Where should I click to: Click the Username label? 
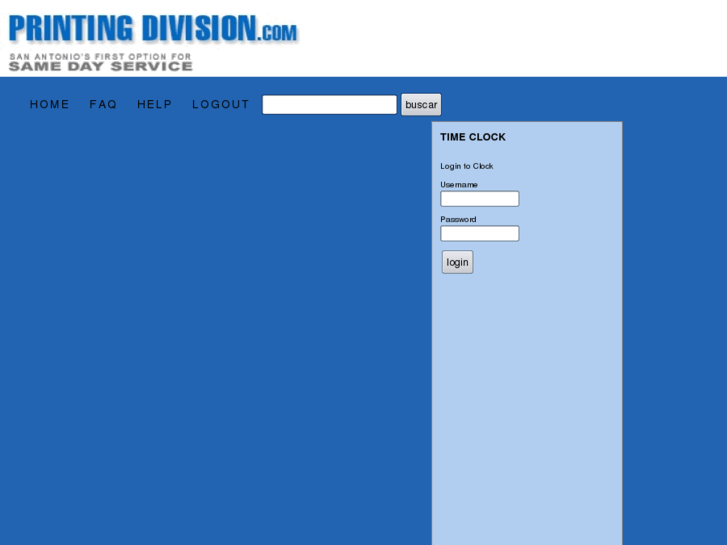(x=459, y=185)
